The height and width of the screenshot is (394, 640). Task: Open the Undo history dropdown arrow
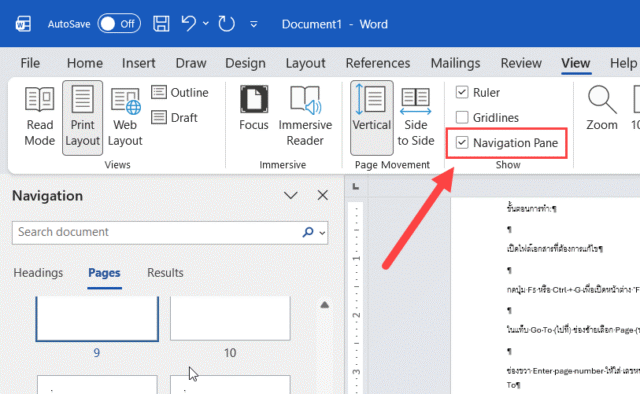(x=206, y=24)
